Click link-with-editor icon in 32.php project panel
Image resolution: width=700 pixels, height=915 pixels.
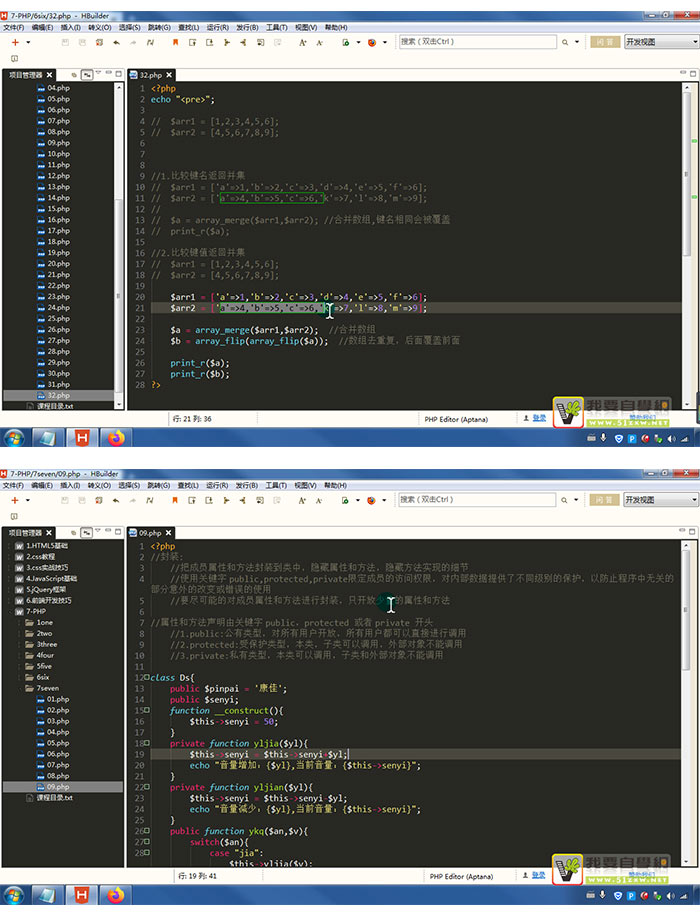point(87,75)
